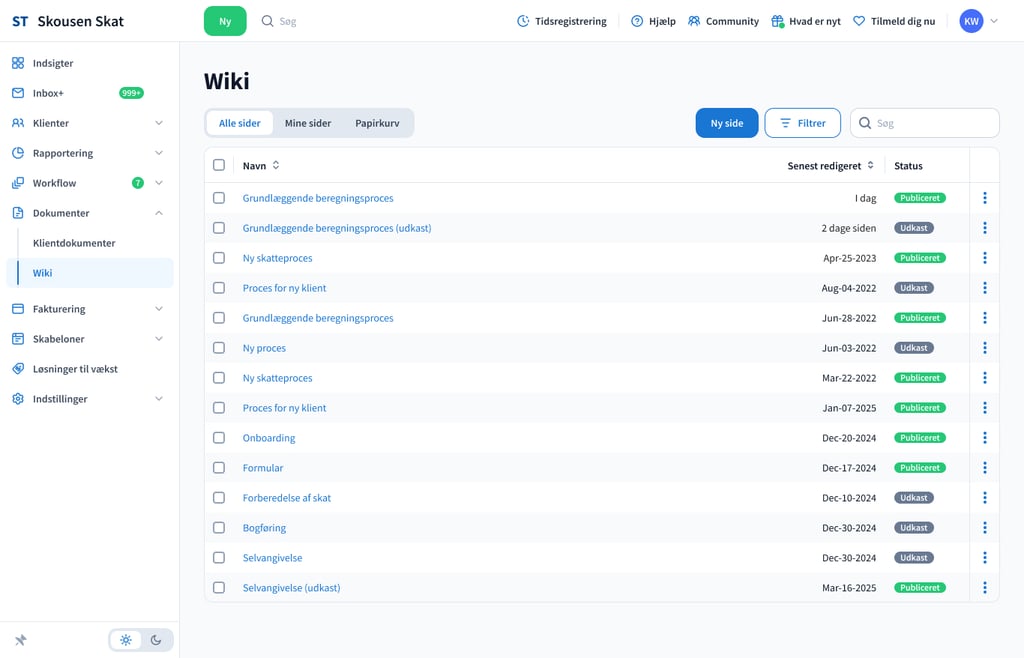Open Hvad er nyt gift icon
The width and height of the screenshot is (1024, 658).
pyautogui.click(x=778, y=21)
